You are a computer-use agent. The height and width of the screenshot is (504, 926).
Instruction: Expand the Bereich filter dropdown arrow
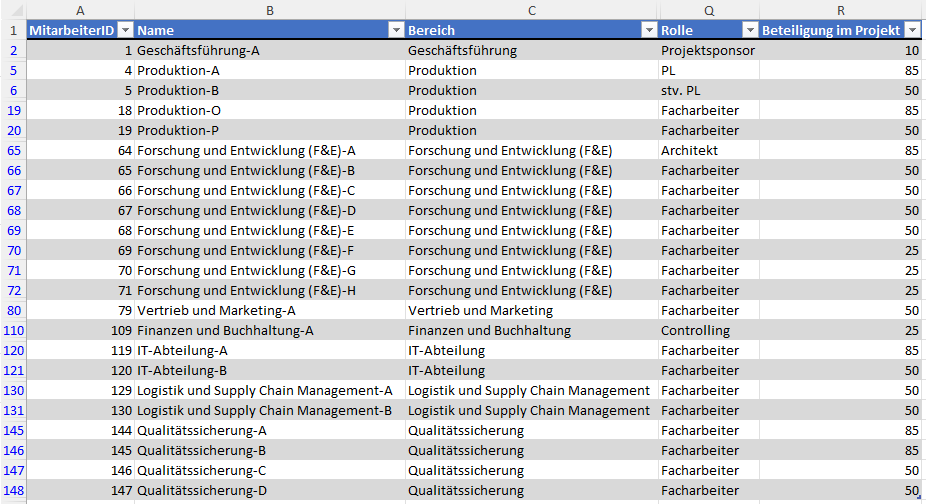(648, 30)
